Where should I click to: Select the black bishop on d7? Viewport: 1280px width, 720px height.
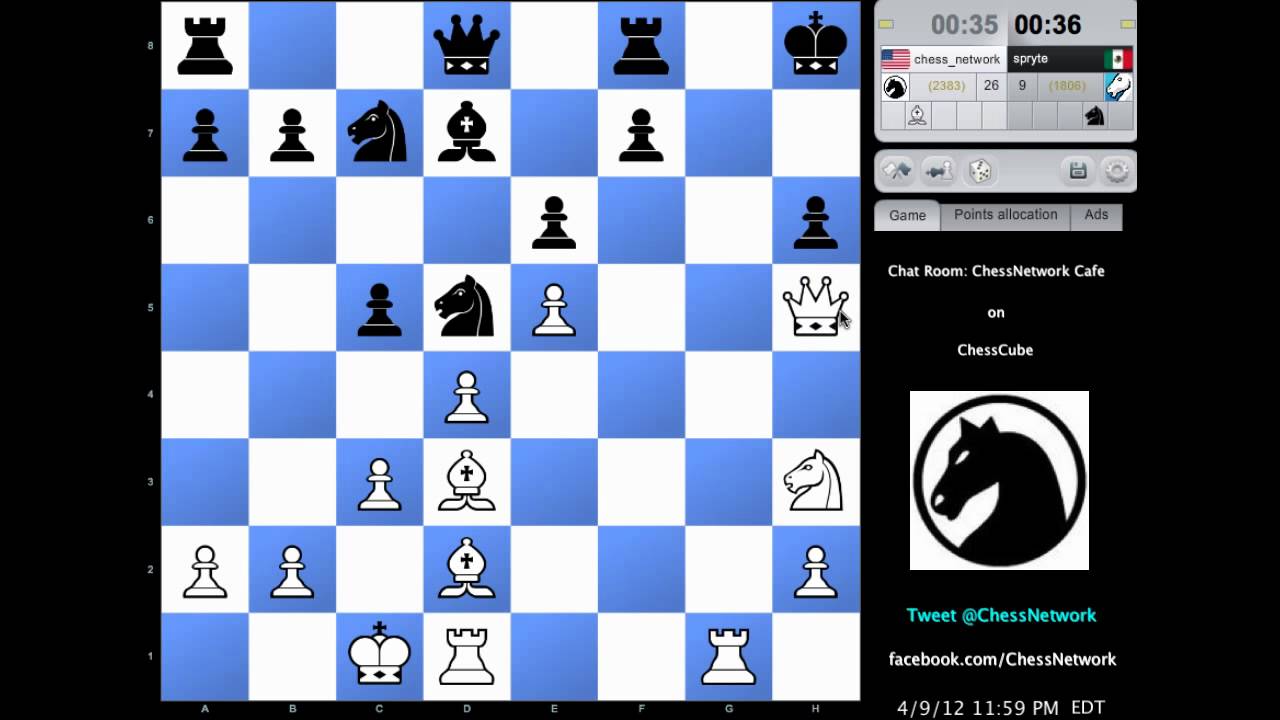coord(466,132)
